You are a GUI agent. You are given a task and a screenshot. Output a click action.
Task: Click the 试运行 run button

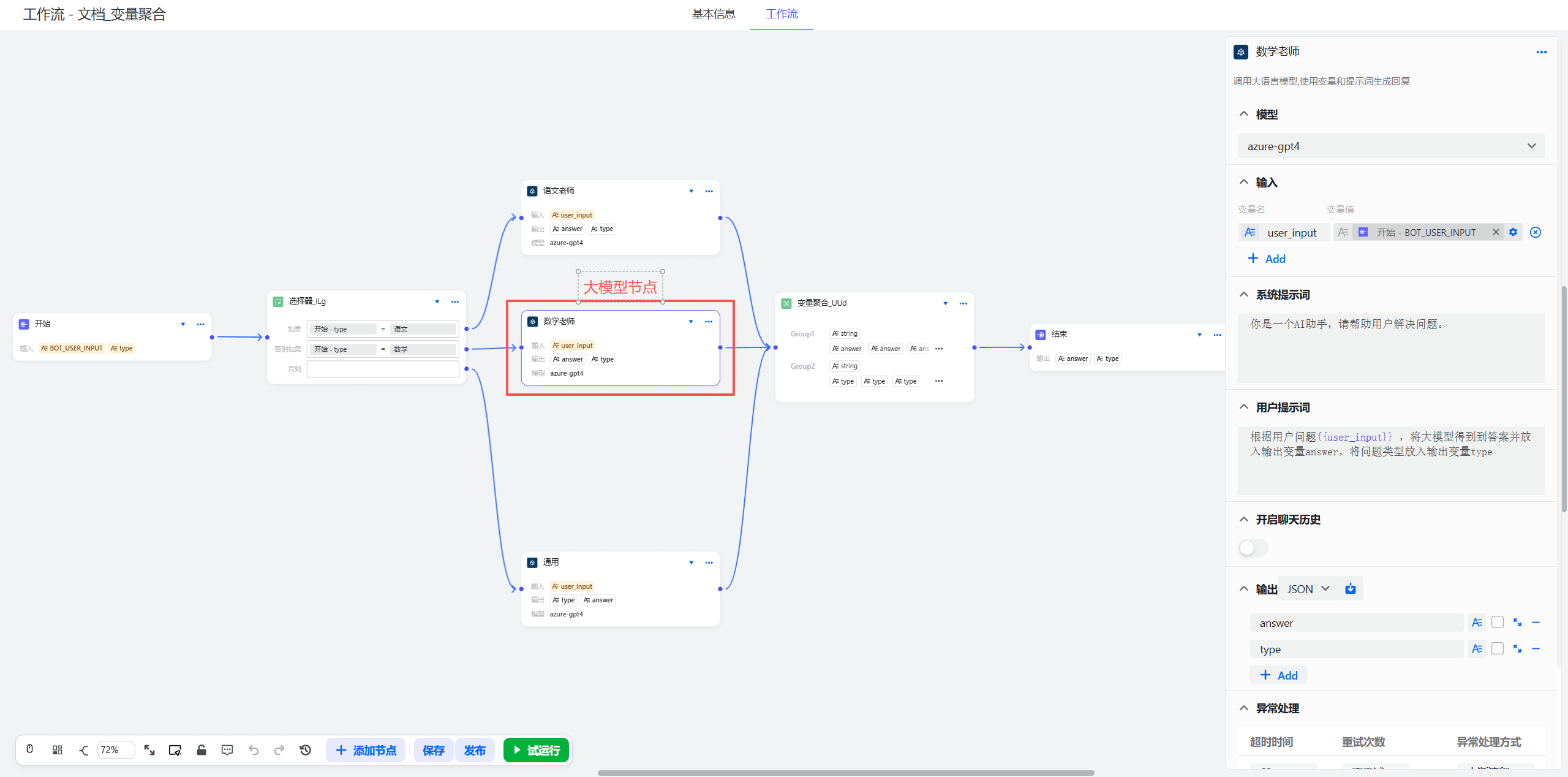coord(536,749)
